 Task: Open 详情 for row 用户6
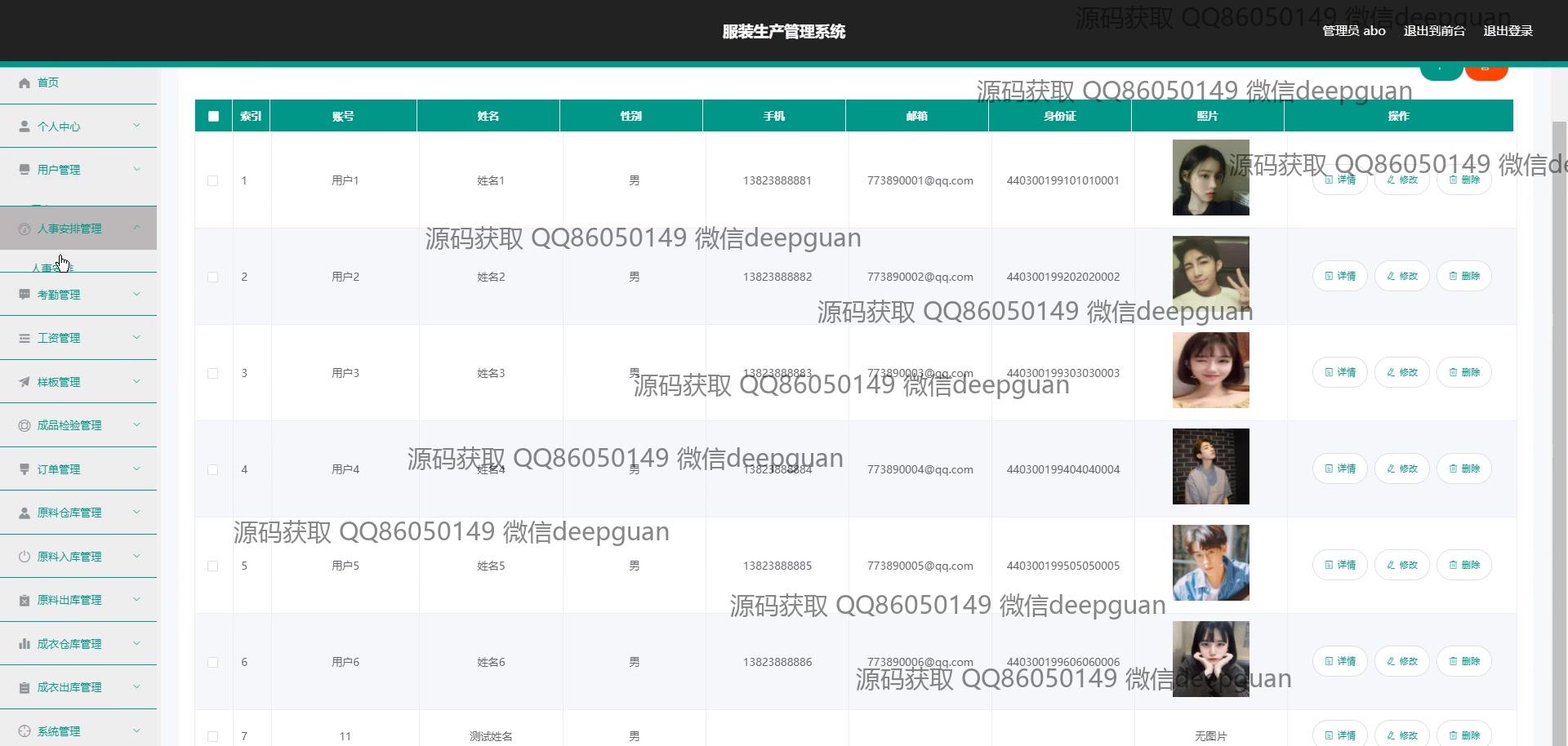coord(1340,661)
